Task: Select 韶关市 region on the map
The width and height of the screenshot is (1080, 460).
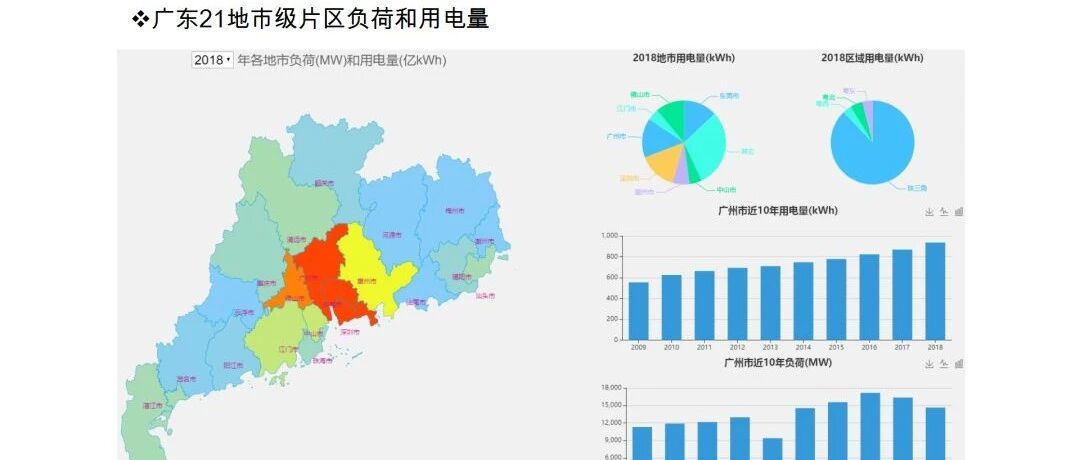Action: [329, 155]
